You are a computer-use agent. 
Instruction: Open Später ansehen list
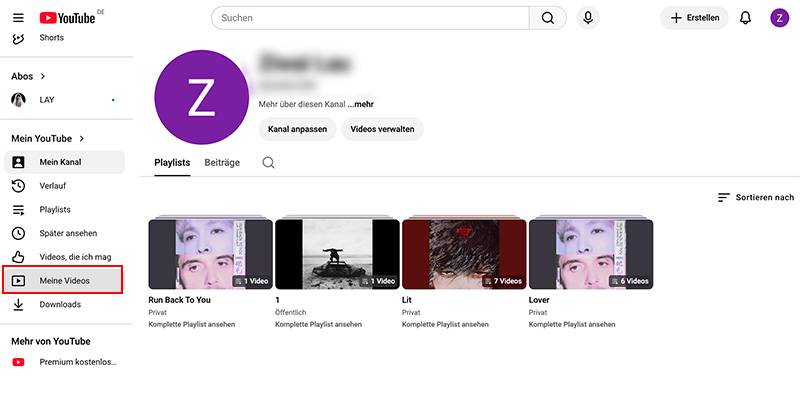pos(64,233)
